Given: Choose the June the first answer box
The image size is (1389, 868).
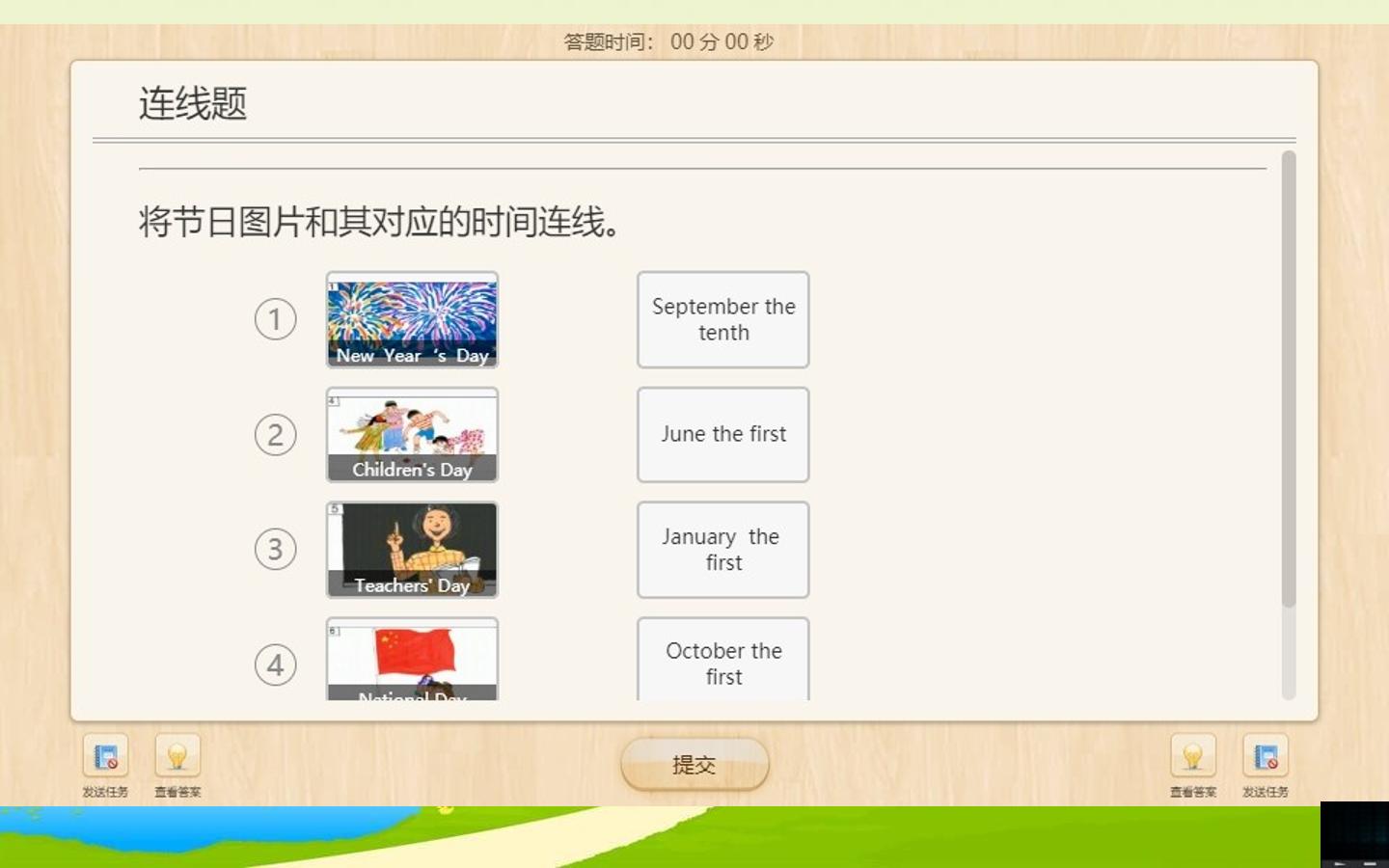Looking at the screenshot, I should (x=723, y=435).
